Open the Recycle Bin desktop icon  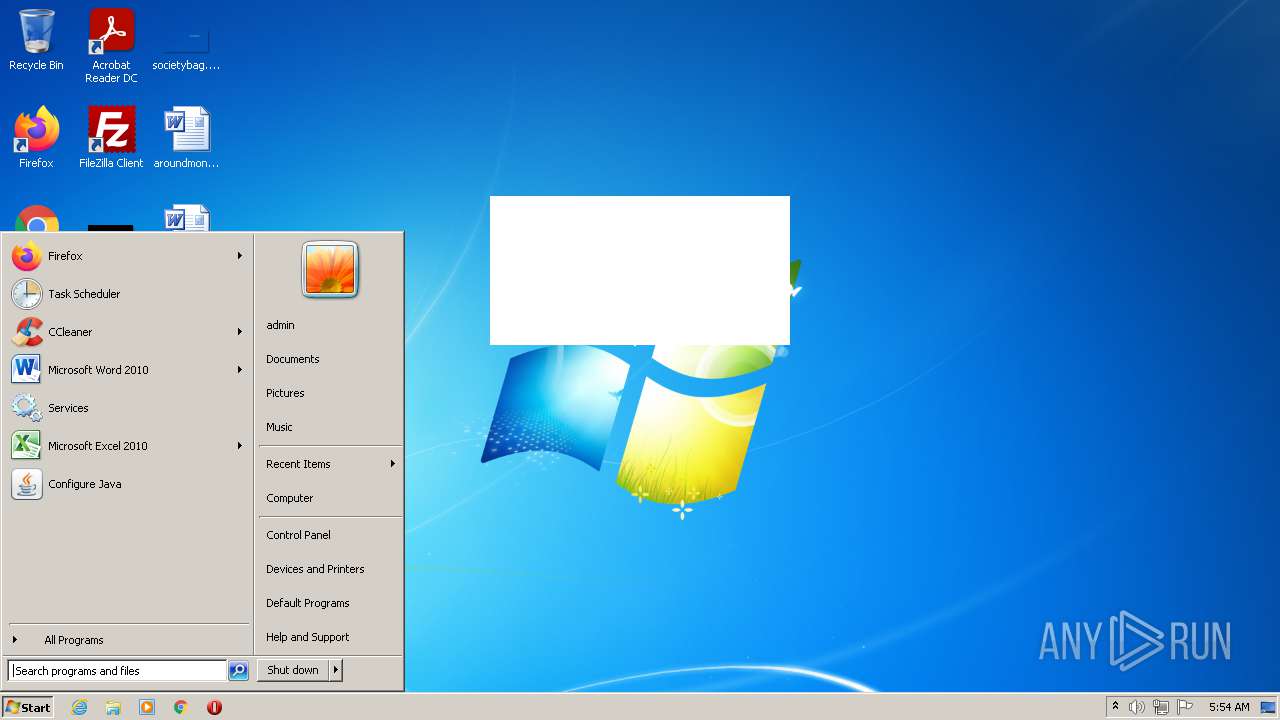pyautogui.click(x=36, y=40)
